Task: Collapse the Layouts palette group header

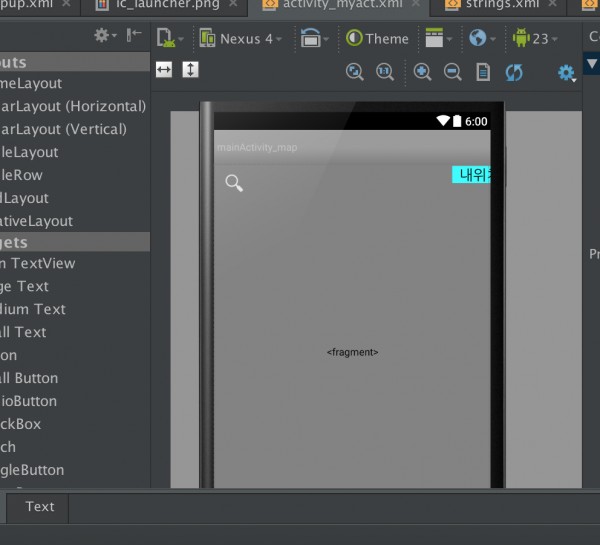Action: (x=75, y=62)
